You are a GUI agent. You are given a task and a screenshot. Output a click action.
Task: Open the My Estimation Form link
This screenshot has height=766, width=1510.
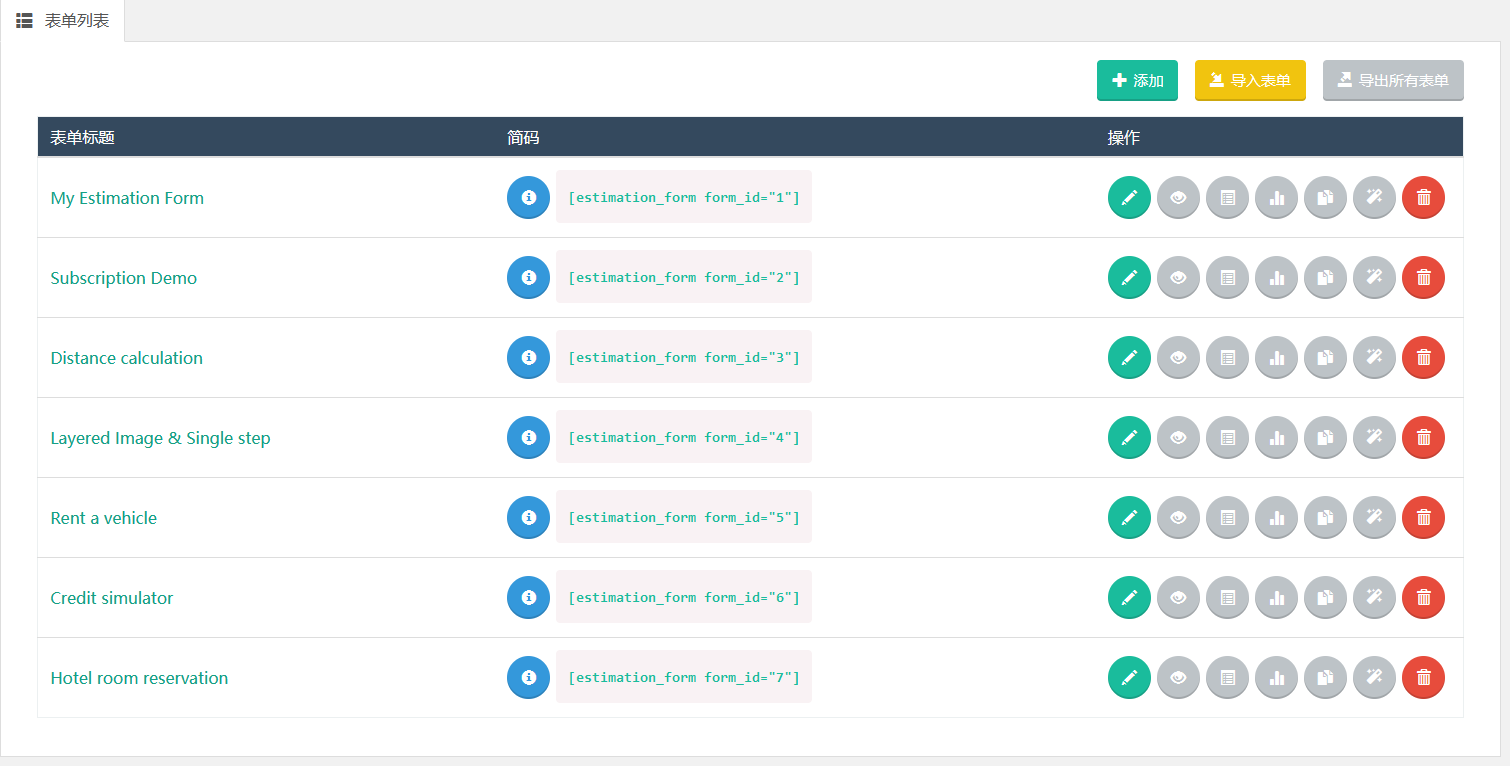point(127,198)
